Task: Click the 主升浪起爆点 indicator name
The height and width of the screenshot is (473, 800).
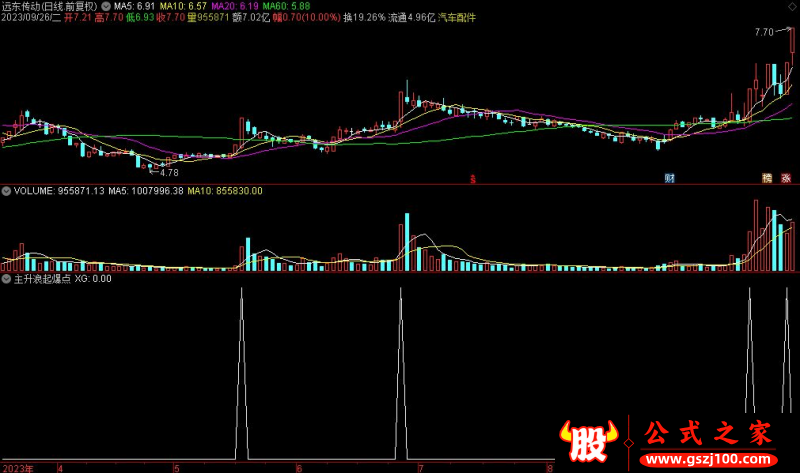Action: point(42,279)
